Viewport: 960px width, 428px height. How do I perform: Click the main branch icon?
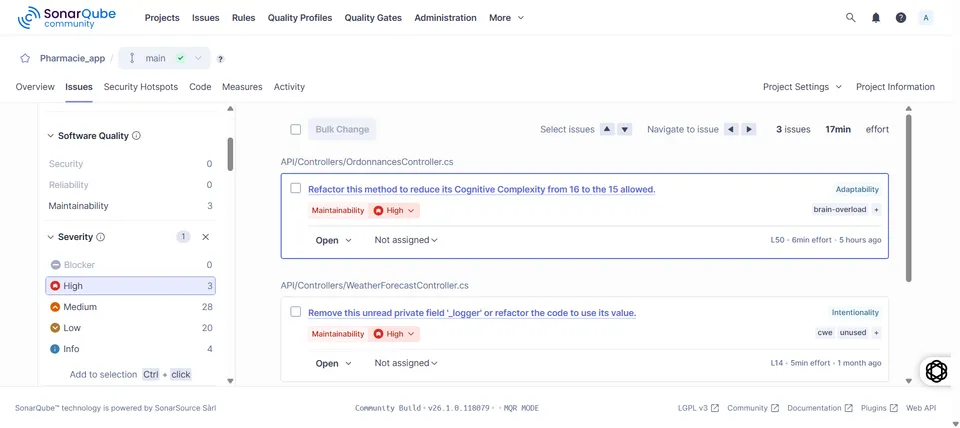tap(132, 58)
